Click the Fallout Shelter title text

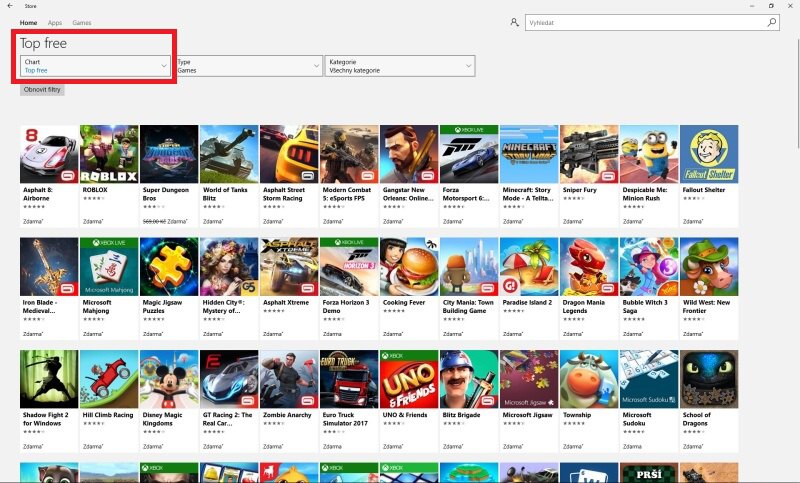click(x=704, y=190)
